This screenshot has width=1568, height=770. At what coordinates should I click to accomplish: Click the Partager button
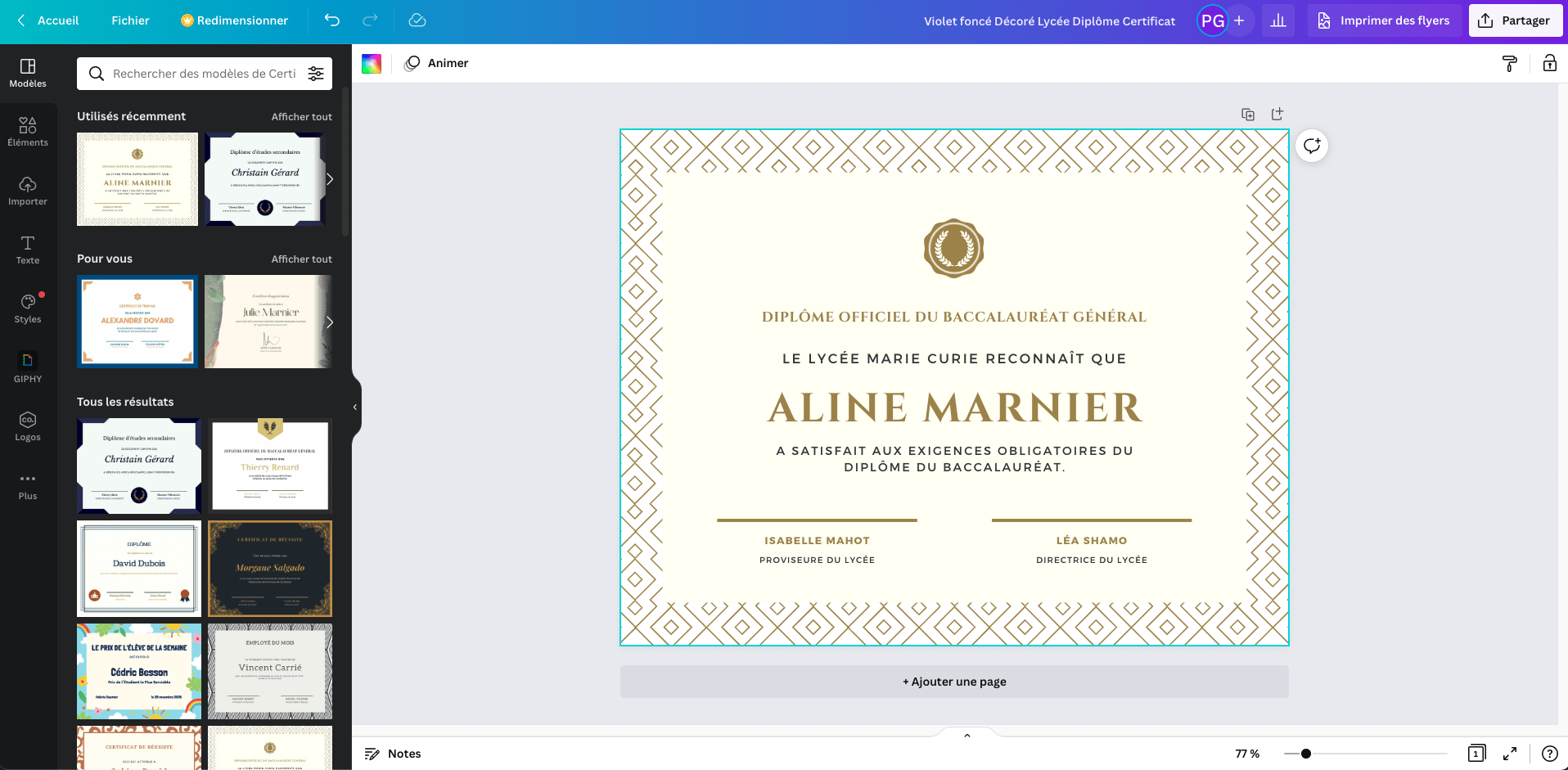click(x=1515, y=20)
